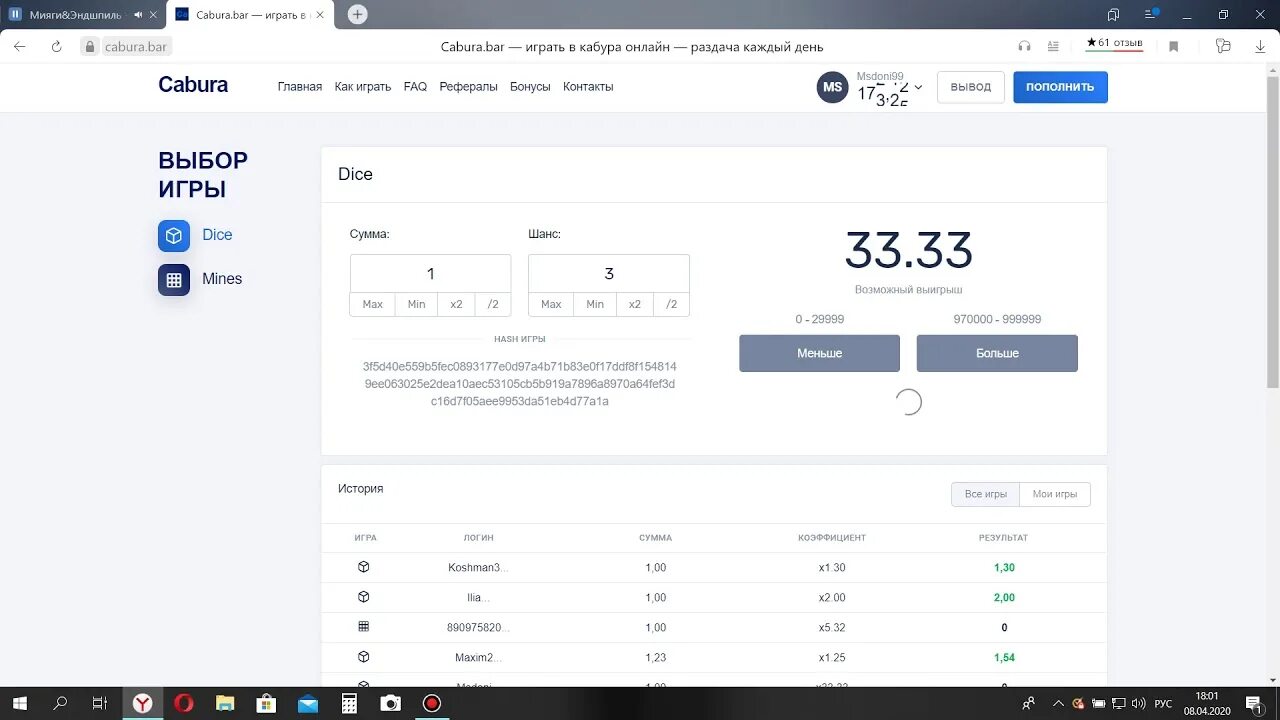Open FAQ menu item
Image resolution: width=1280 pixels, height=720 pixels.
(x=415, y=87)
